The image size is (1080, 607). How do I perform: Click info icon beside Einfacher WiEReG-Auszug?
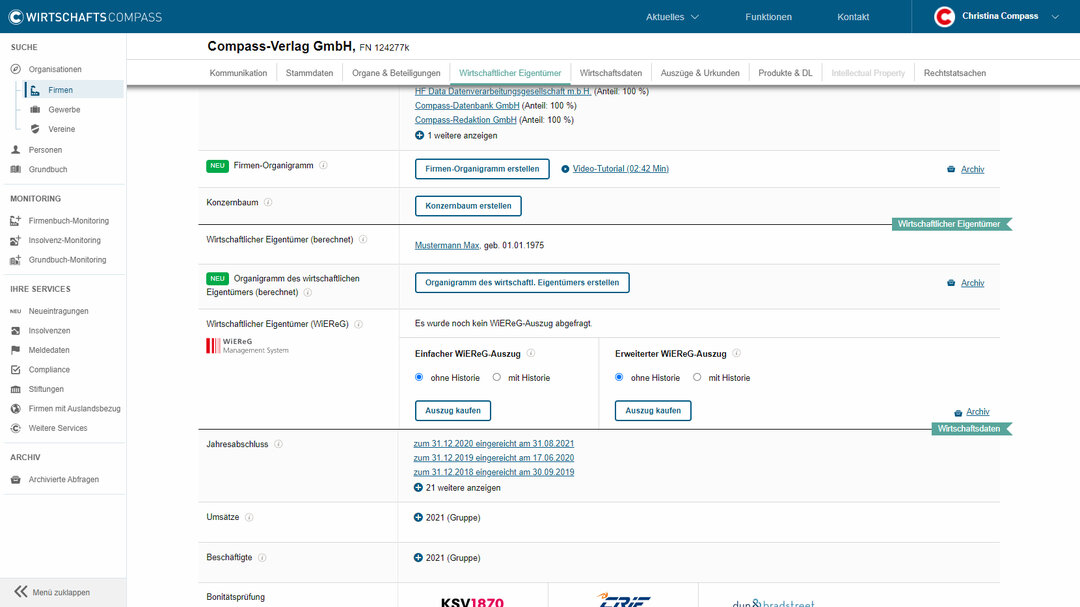[x=530, y=353]
